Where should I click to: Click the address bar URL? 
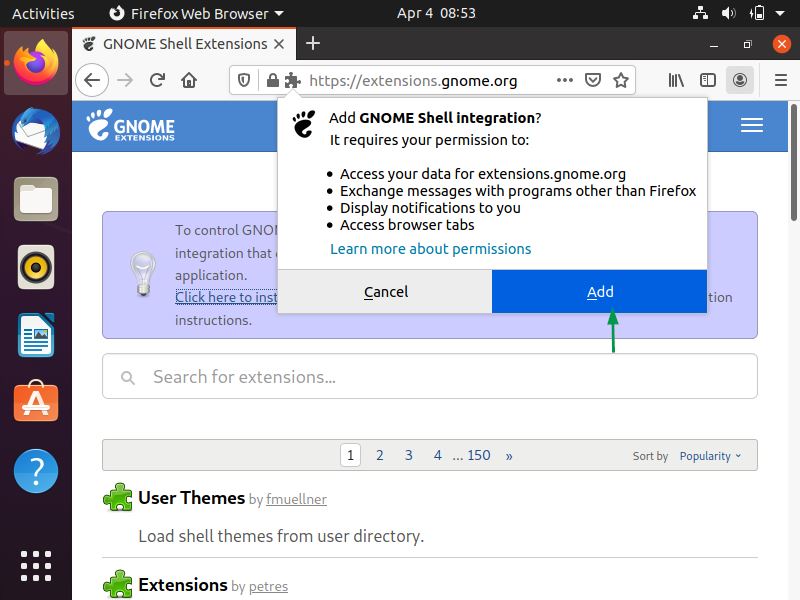click(413, 81)
